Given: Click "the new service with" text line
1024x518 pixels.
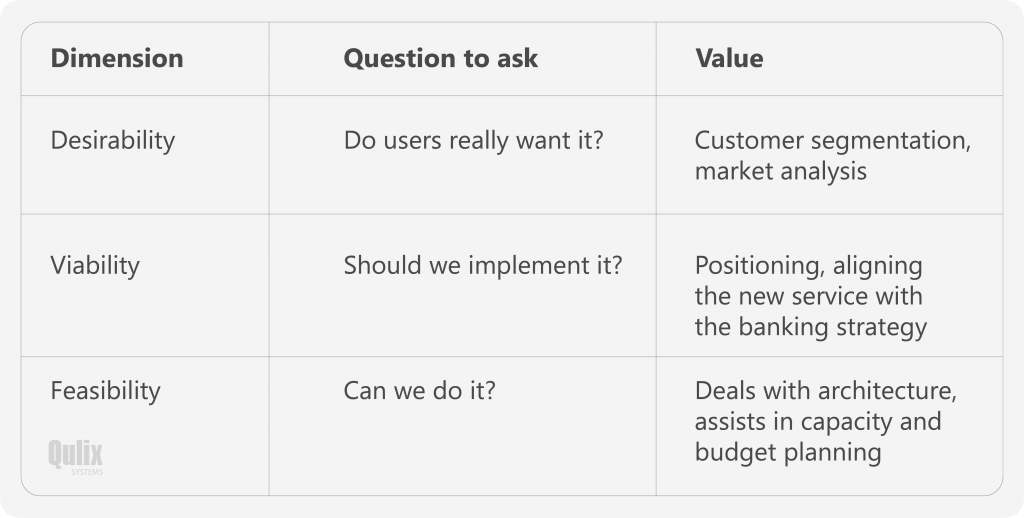Looking at the screenshot, I should 808,296.
